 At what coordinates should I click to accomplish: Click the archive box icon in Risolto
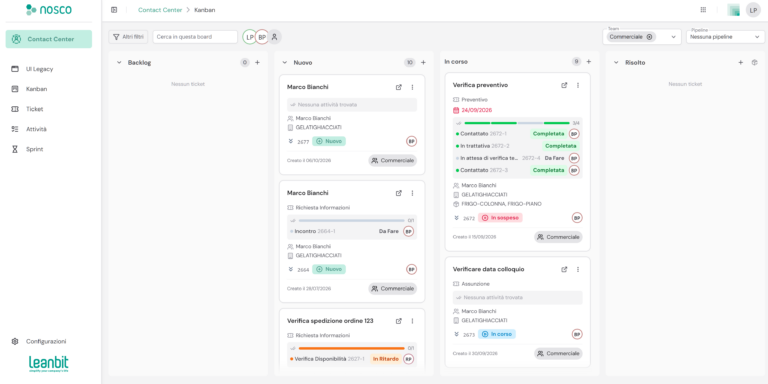tap(754, 63)
